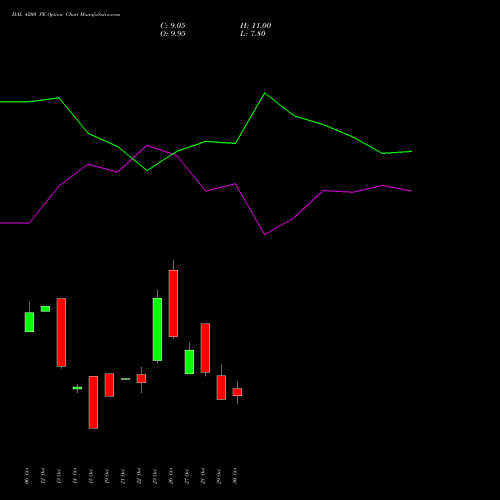Select the green candle above 06 Oct
This screenshot has height=500, width=500.
[x=29, y=322]
